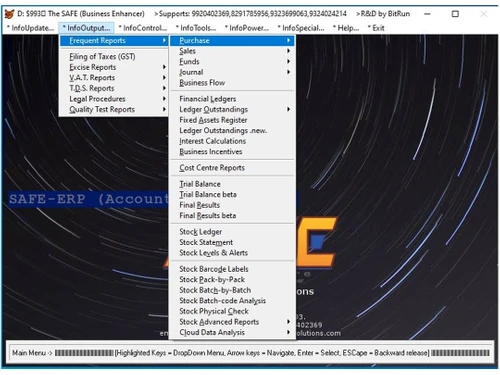Expand Stock Advanced Reports submenu
The height and width of the screenshot is (375, 500).
232,322
